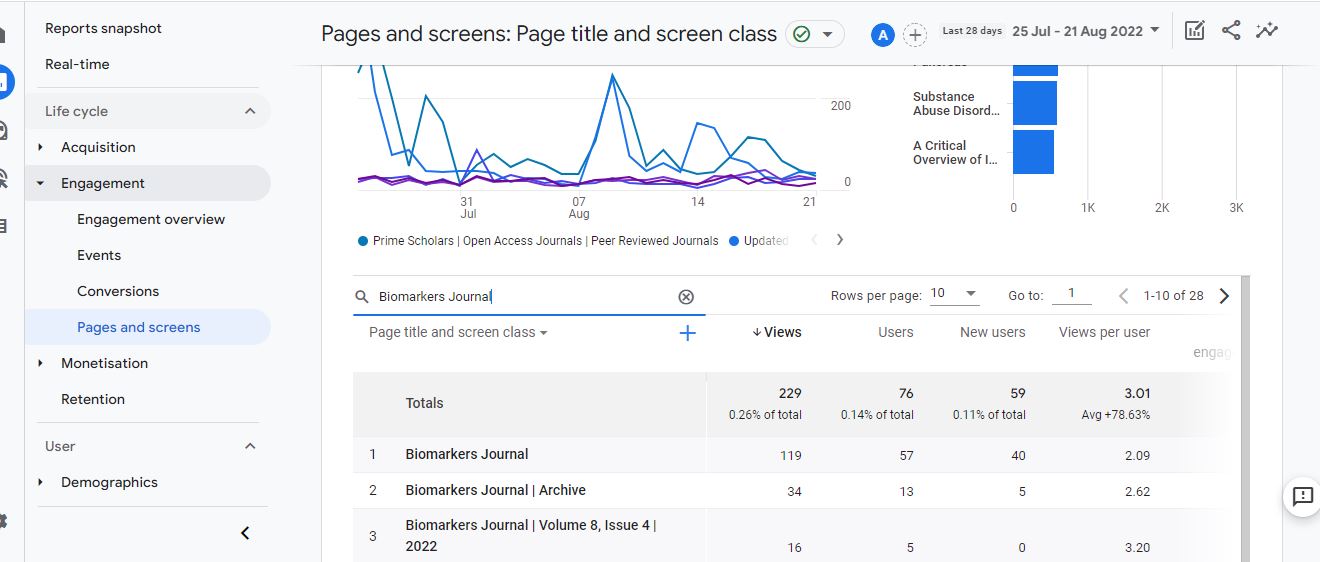This screenshot has width=1320, height=562.
Task: Click the add comparison plus icon
Action: (914, 35)
